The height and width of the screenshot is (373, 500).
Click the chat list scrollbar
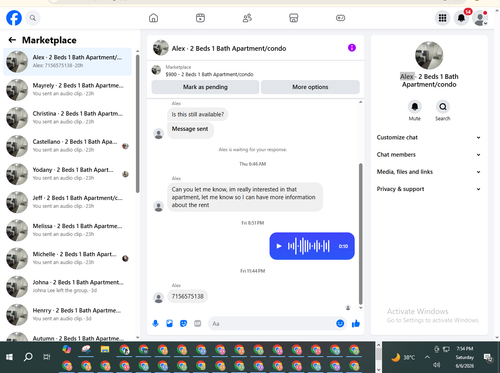(x=138, y=123)
